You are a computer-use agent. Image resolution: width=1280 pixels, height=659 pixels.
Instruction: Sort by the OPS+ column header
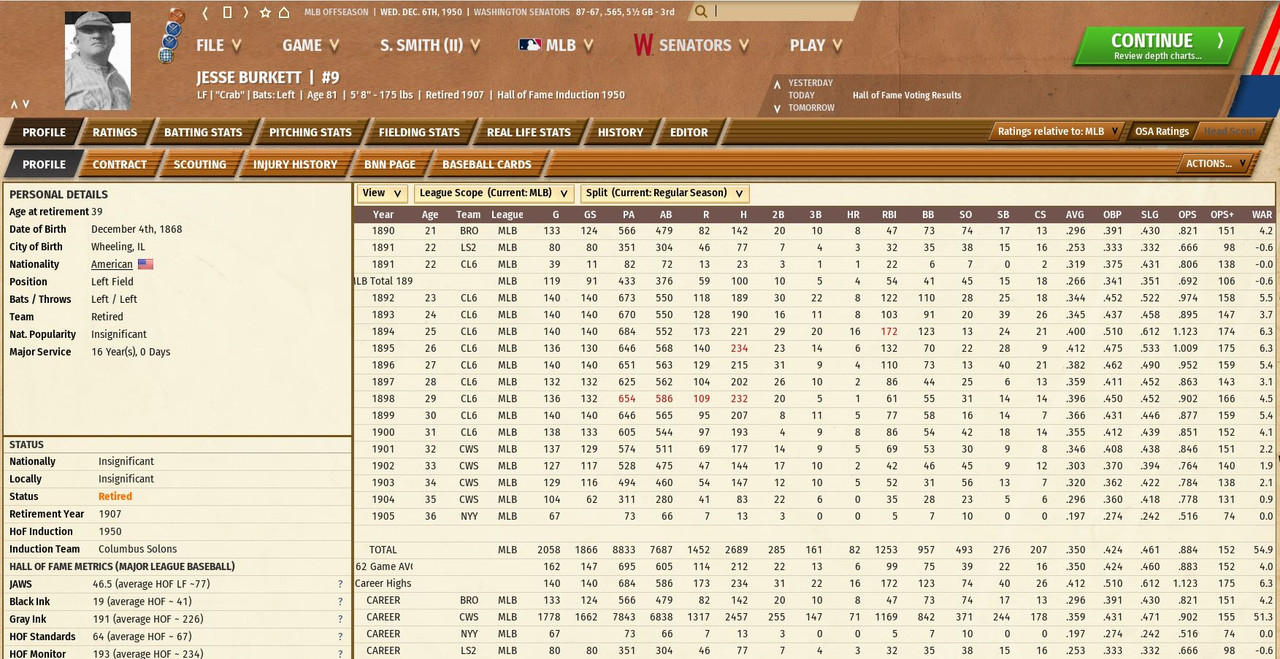click(1224, 214)
